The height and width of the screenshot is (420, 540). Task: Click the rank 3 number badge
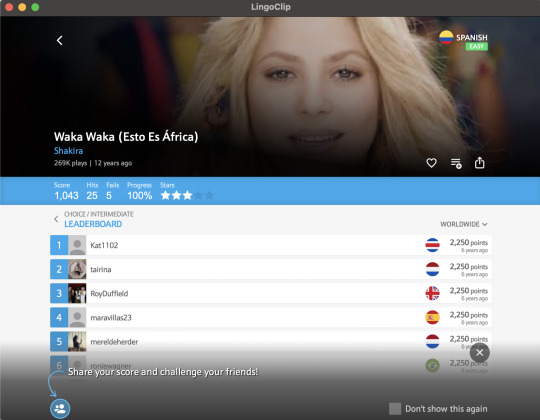point(59,293)
